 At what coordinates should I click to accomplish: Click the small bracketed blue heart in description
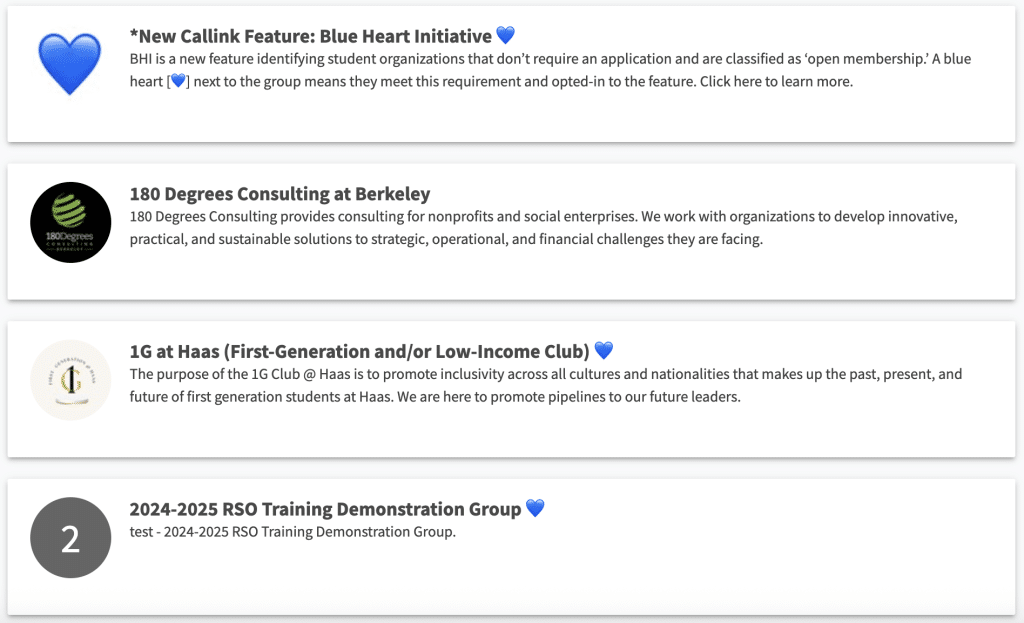tap(178, 81)
